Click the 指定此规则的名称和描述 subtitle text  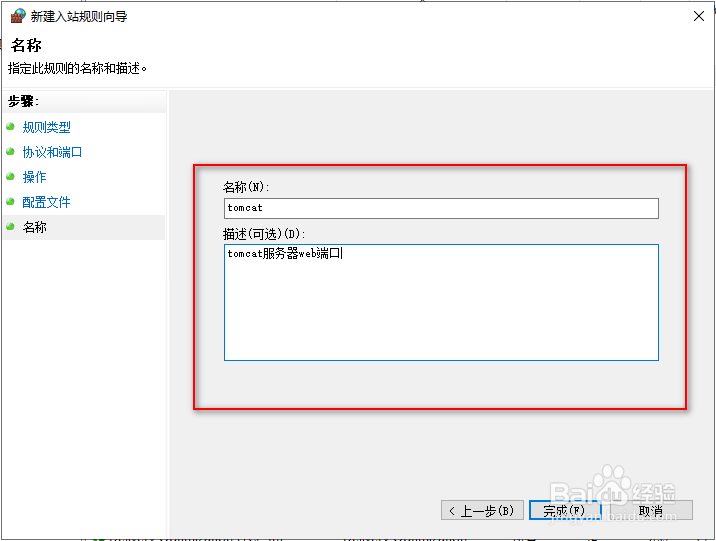point(77,68)
